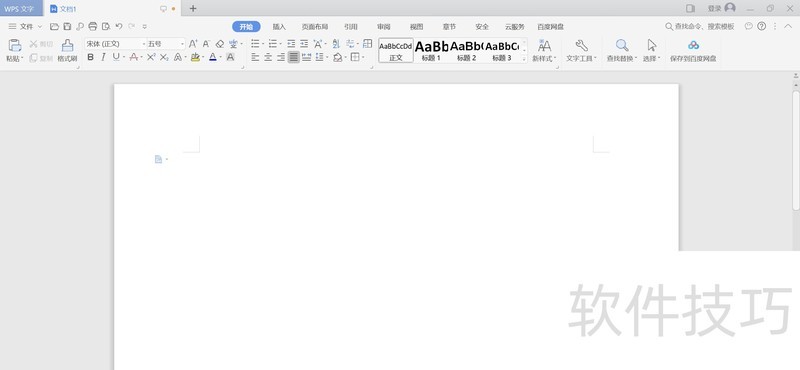Toggle Strikethrough formatting
Image resolution: width=800 pixels, height=370 pixels.
[134, 57]
